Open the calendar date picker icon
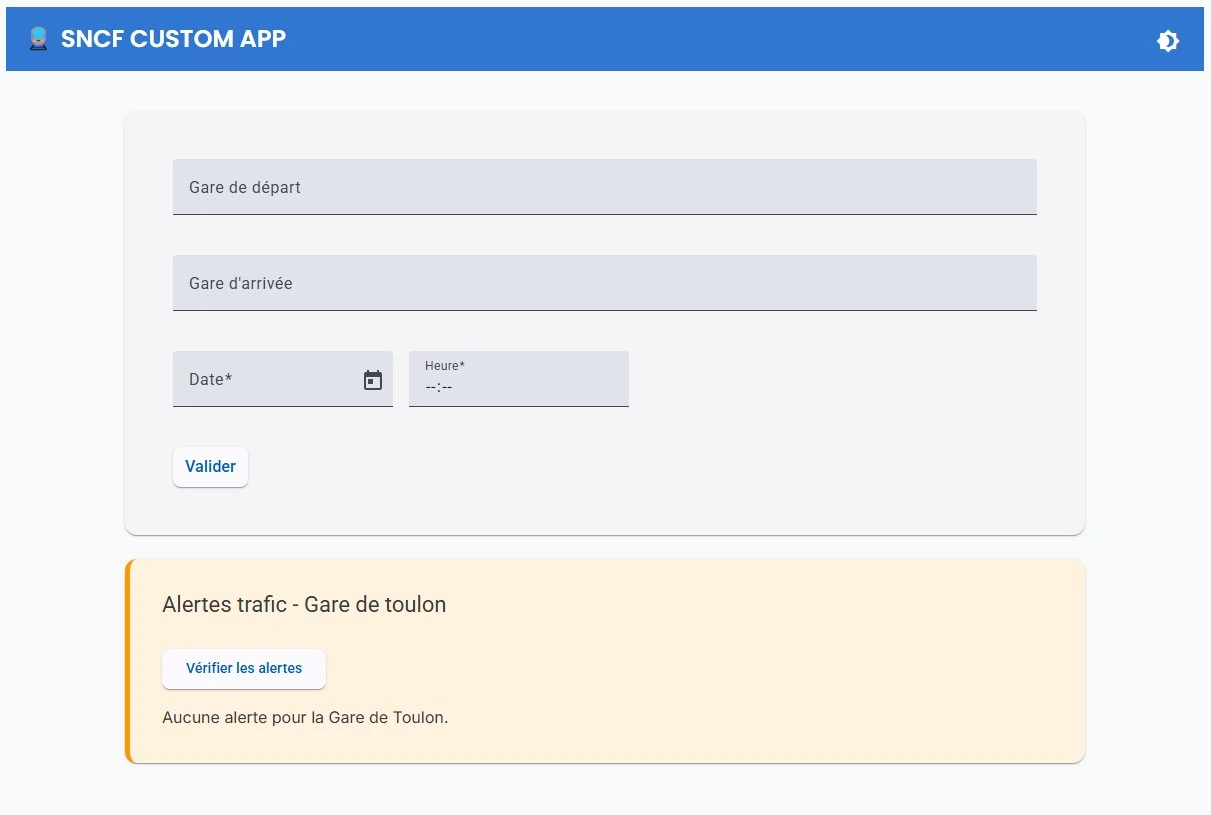The height and width of the screenshot is (815, 1211). [373, 380]
